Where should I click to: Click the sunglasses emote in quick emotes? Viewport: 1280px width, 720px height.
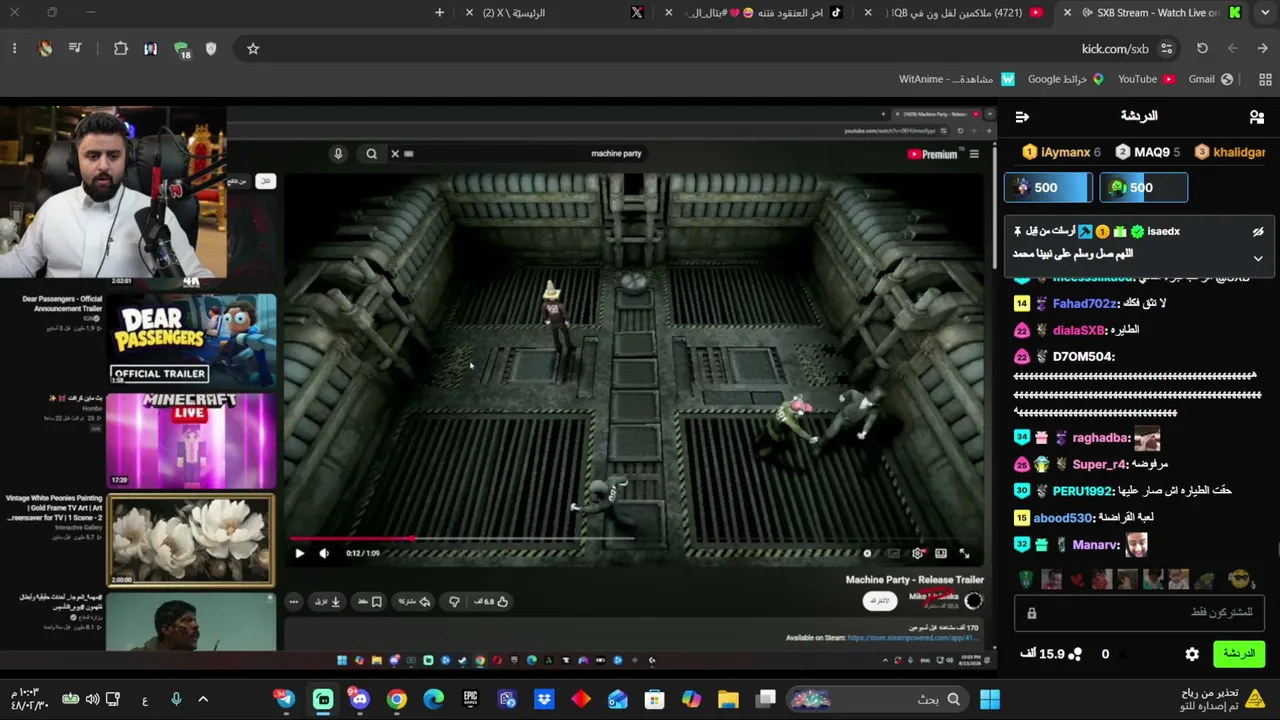click(x=1240, y=579)
